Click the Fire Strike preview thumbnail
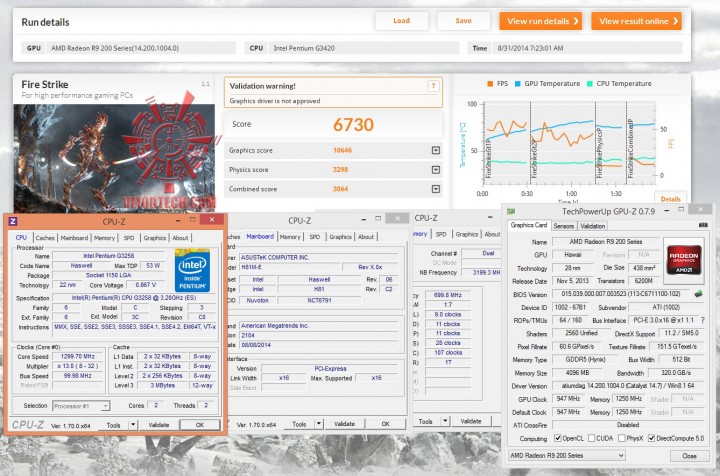The width and height of the screenshot is (720, 476). click(x=114, y=158)
